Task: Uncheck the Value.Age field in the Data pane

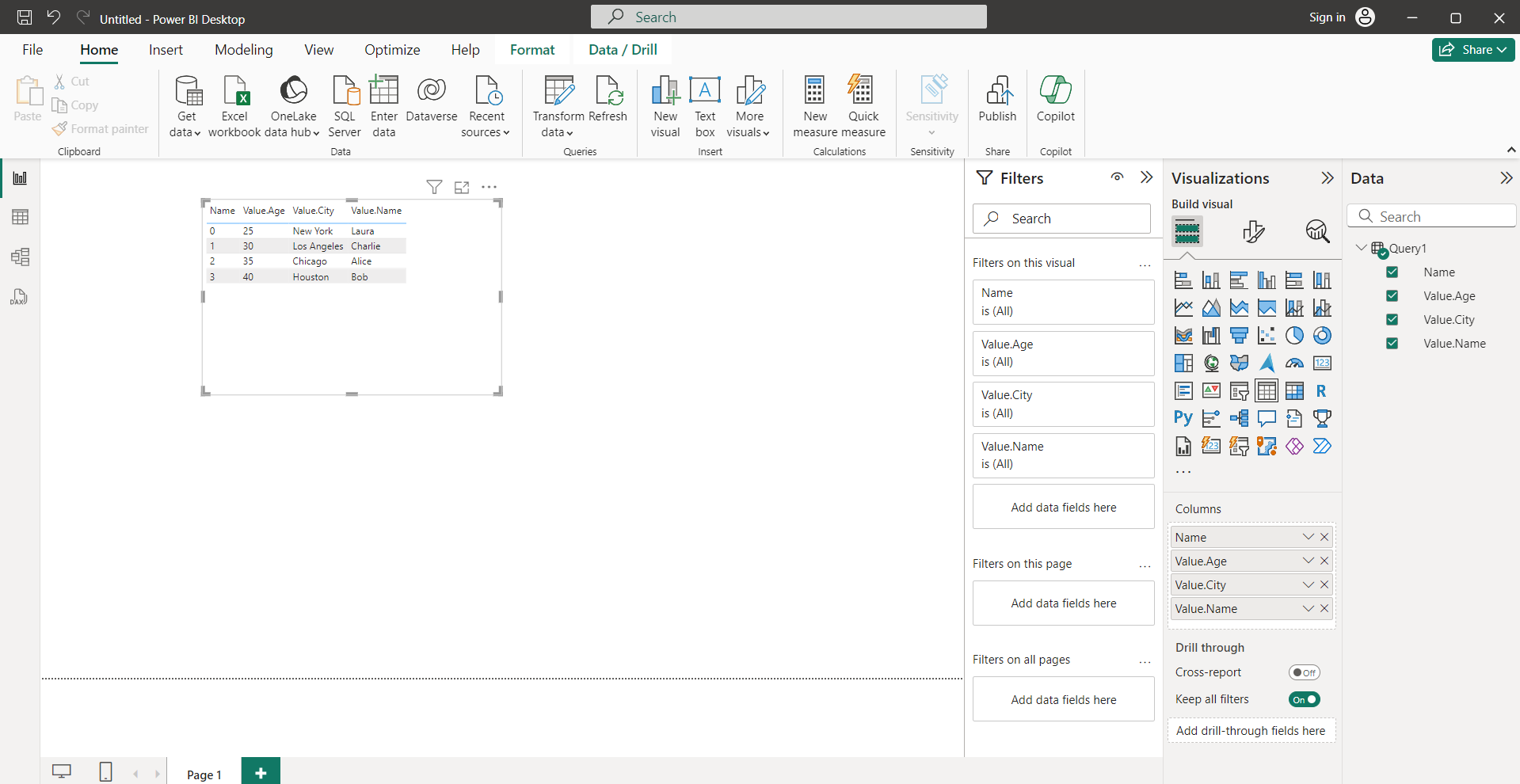Action: [1392, 295]
